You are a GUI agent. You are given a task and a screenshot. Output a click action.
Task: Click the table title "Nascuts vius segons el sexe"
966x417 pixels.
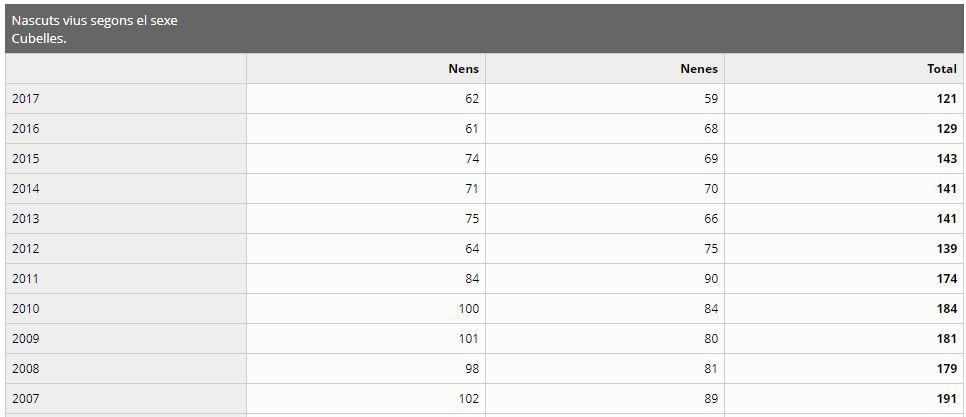[x=95, y=21]
